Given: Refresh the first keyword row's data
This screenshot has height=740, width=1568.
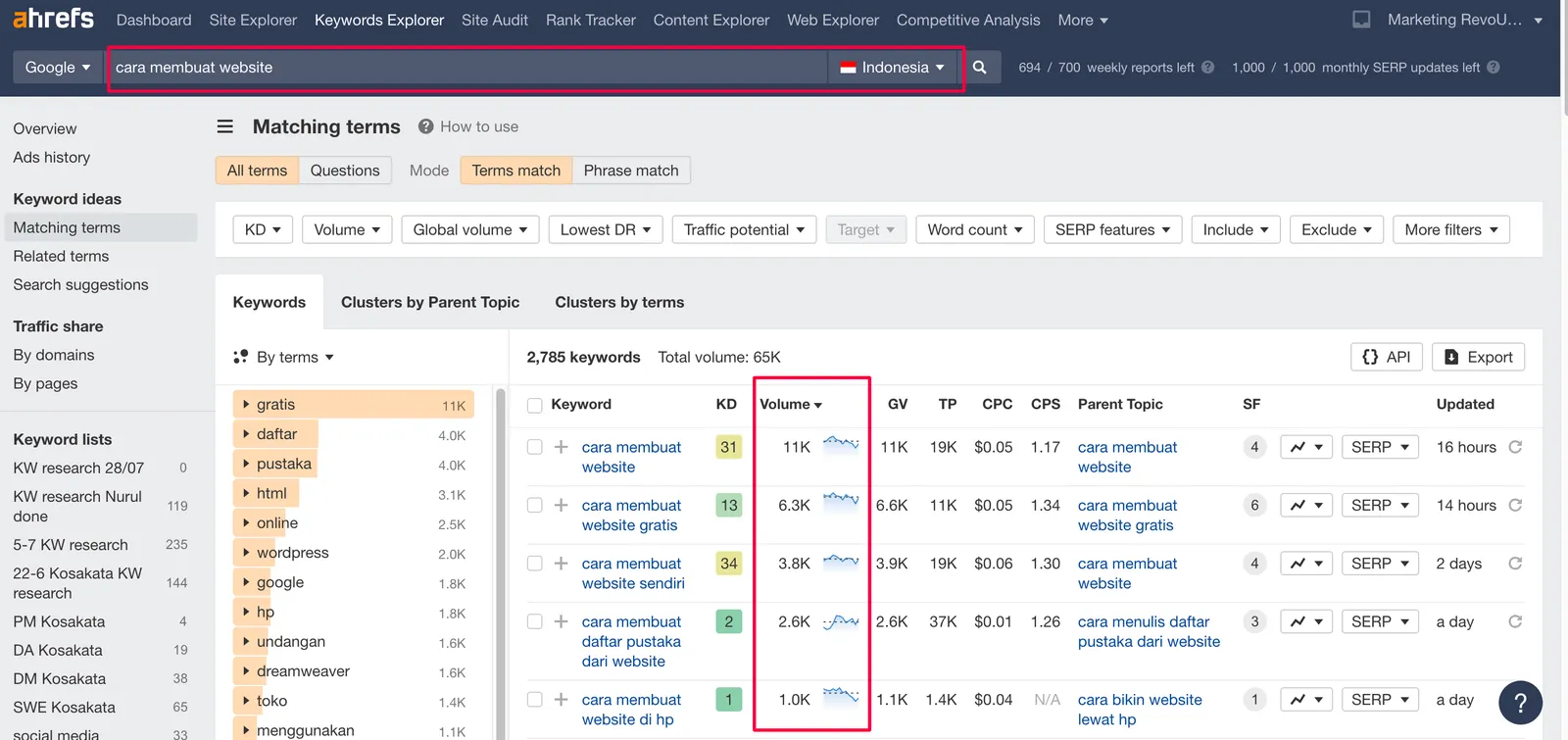Looking at the screenshot, I should point(1515,447).
